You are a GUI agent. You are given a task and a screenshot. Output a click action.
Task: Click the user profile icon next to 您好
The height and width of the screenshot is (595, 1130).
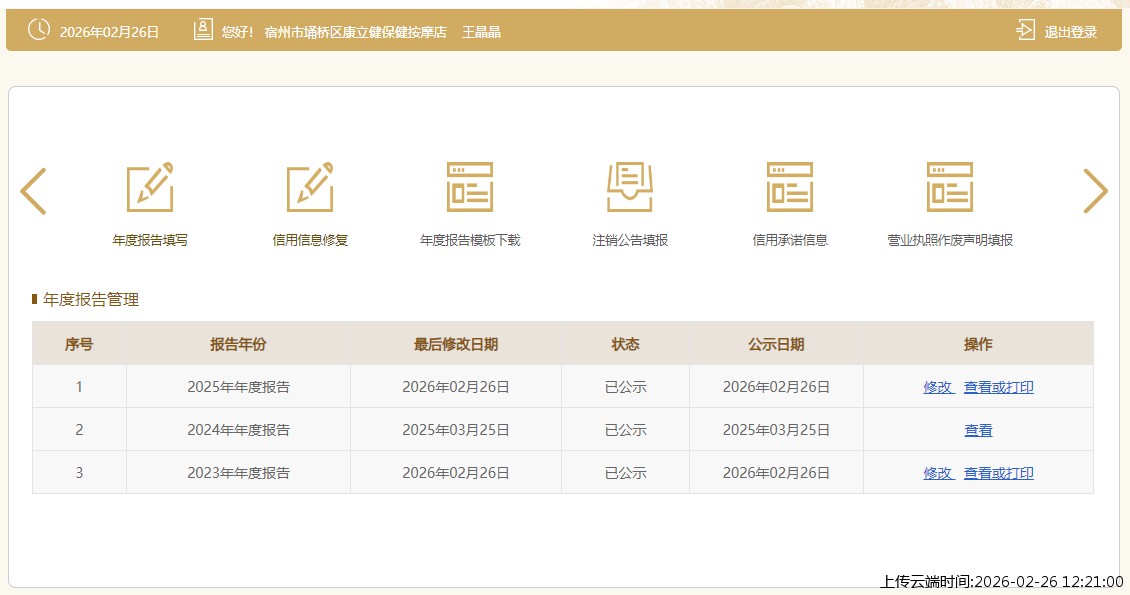point(203,31)
